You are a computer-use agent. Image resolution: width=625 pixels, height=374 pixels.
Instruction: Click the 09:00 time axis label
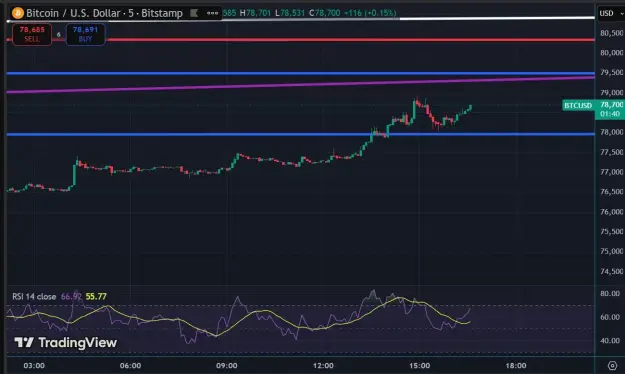(227, 366)
